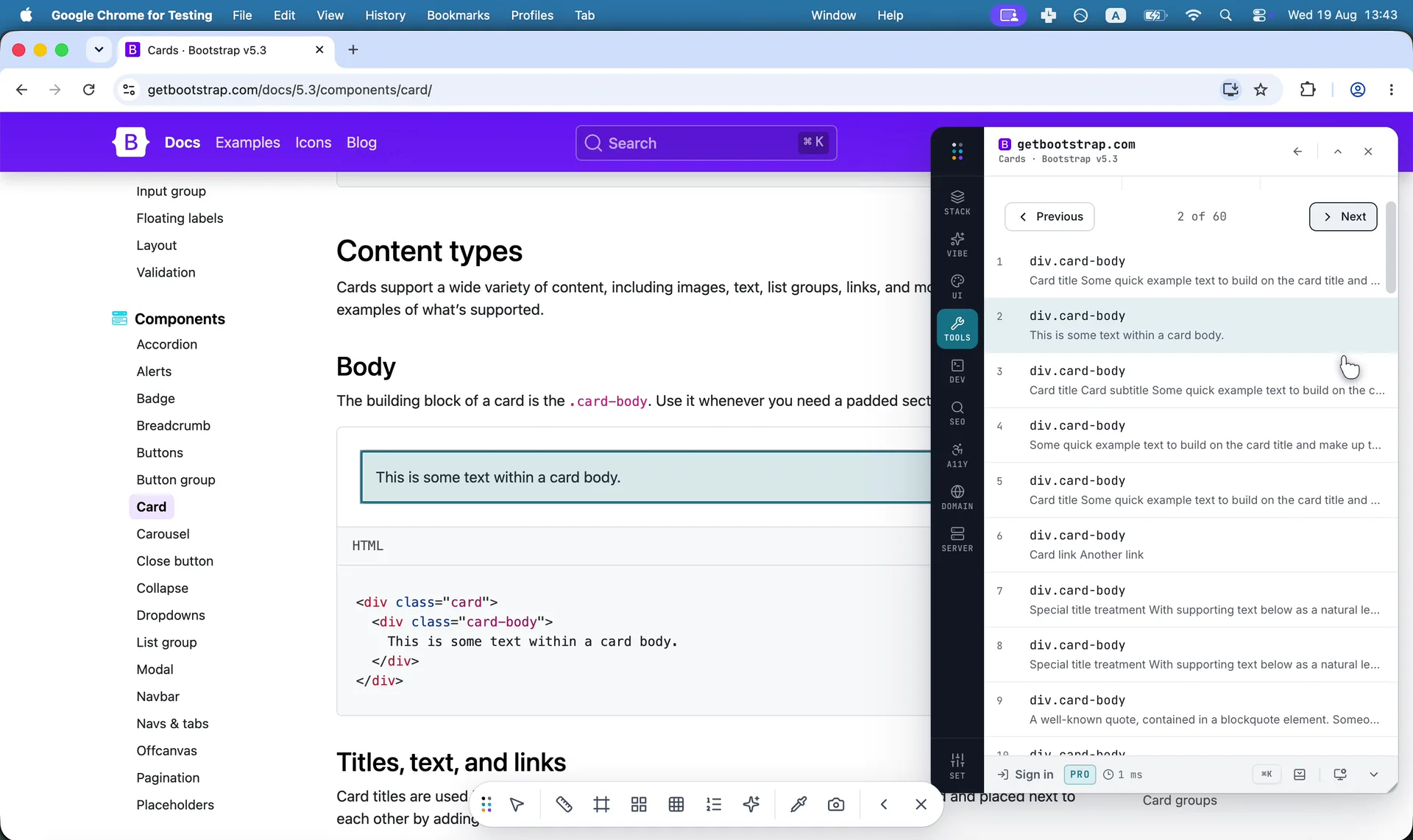Select the ruler measure tool

click(564, 805)
